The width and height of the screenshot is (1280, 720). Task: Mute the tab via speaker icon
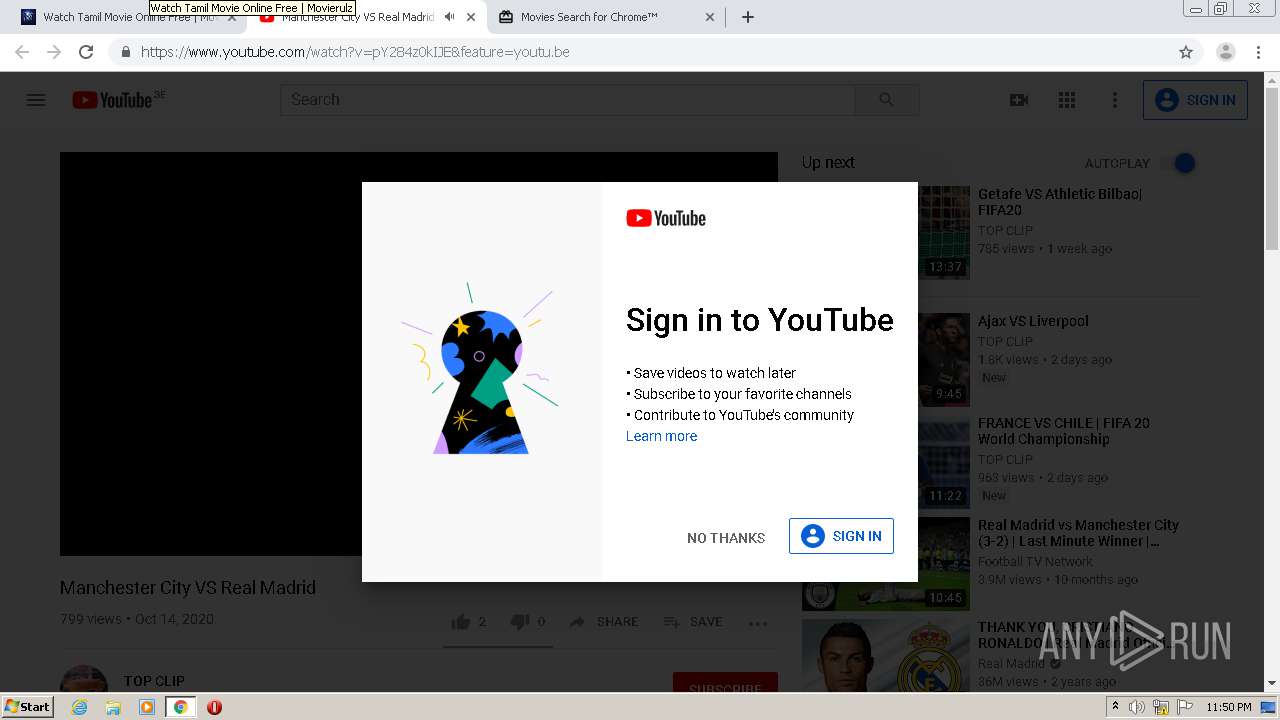(x=449, y=17)
